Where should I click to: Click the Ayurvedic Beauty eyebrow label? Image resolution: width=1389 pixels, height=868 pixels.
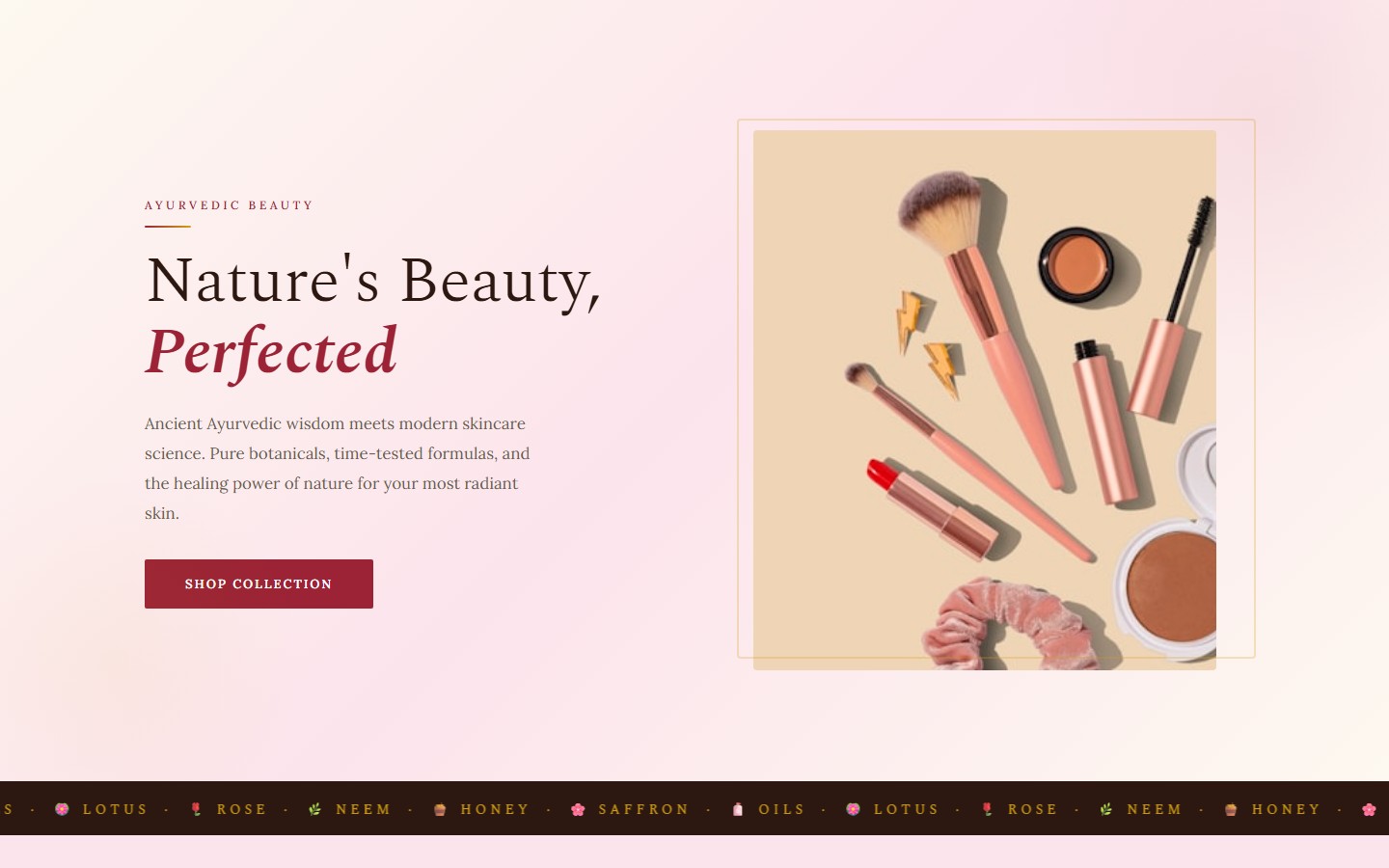coord(229,205)
